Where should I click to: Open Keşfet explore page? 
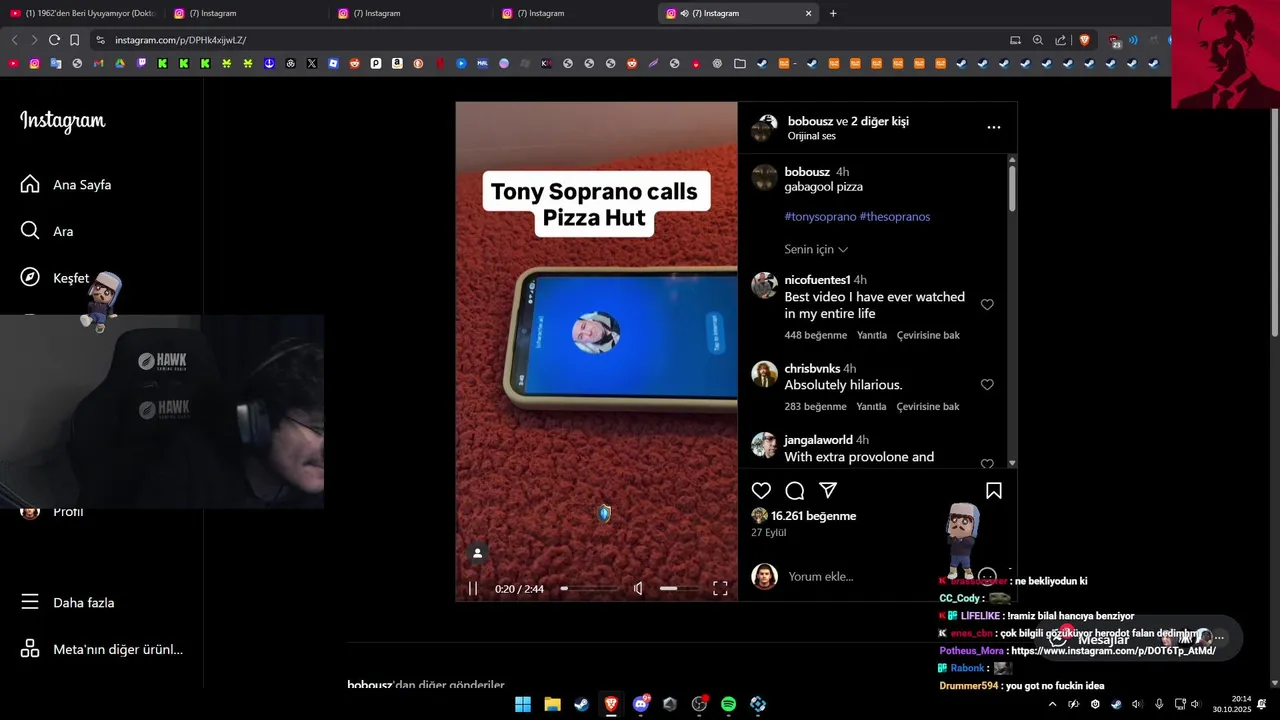[55, 278]
